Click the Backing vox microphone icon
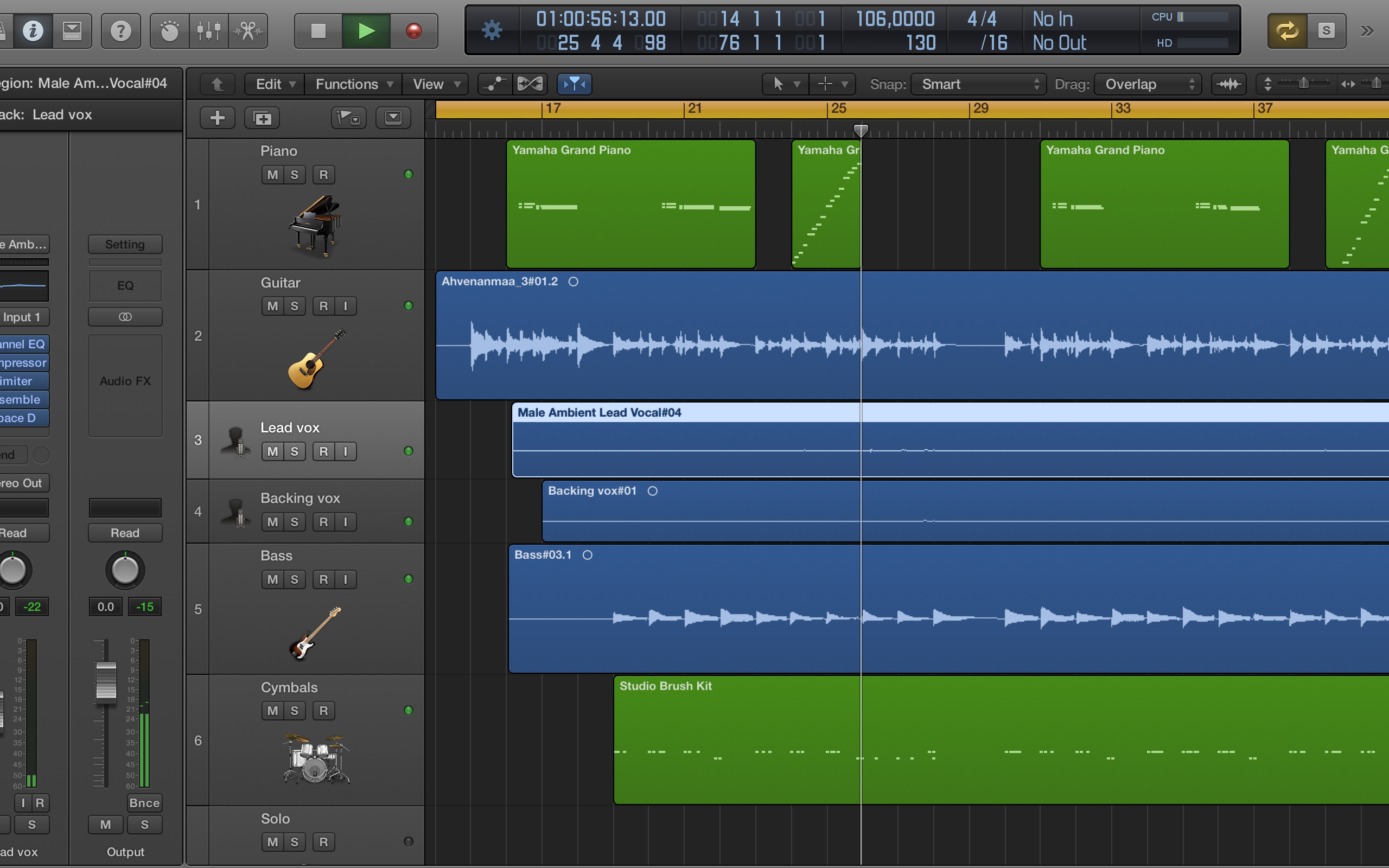 pos(236,512)
